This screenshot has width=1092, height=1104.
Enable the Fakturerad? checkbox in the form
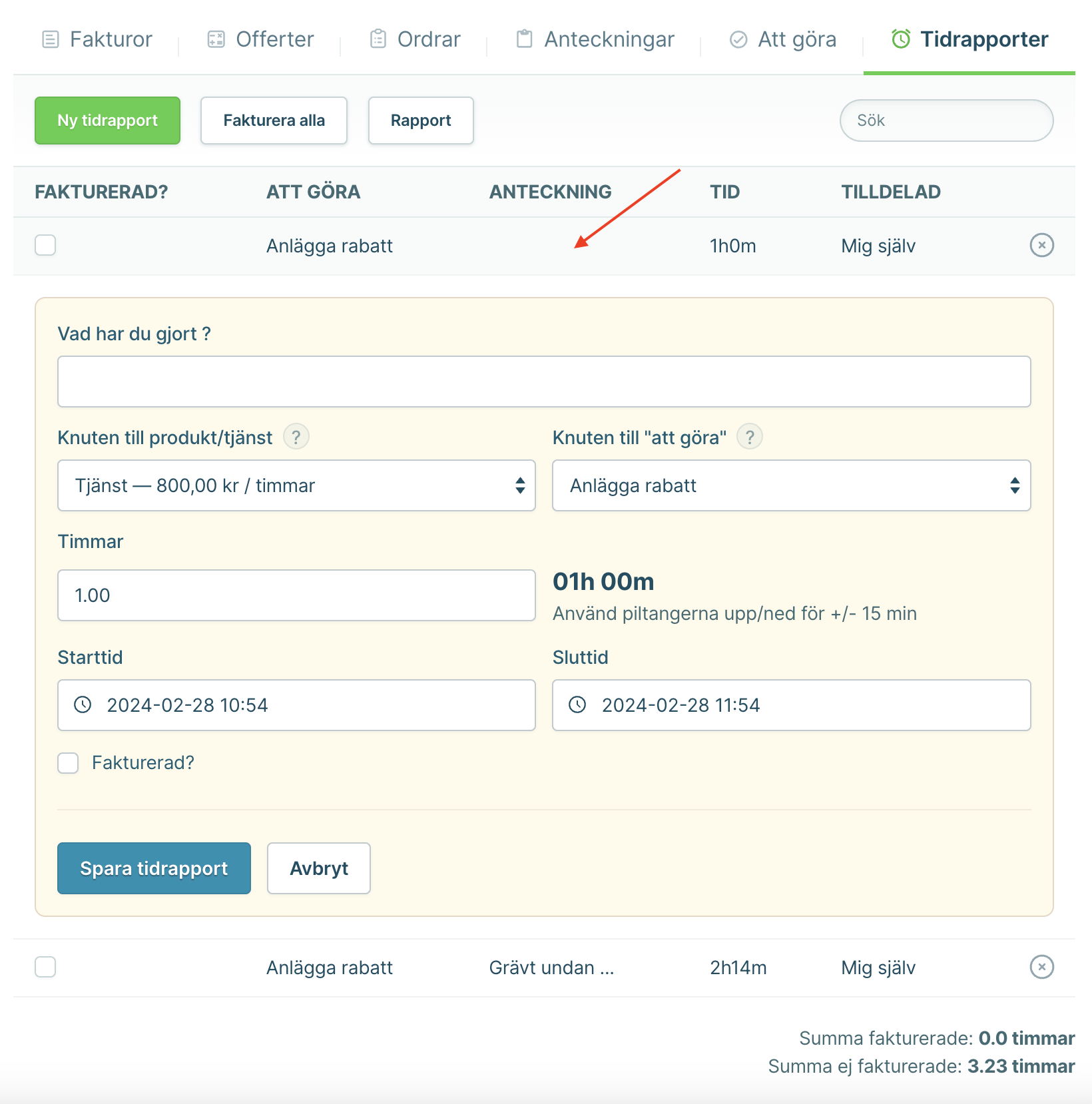[x=68, y=763]
